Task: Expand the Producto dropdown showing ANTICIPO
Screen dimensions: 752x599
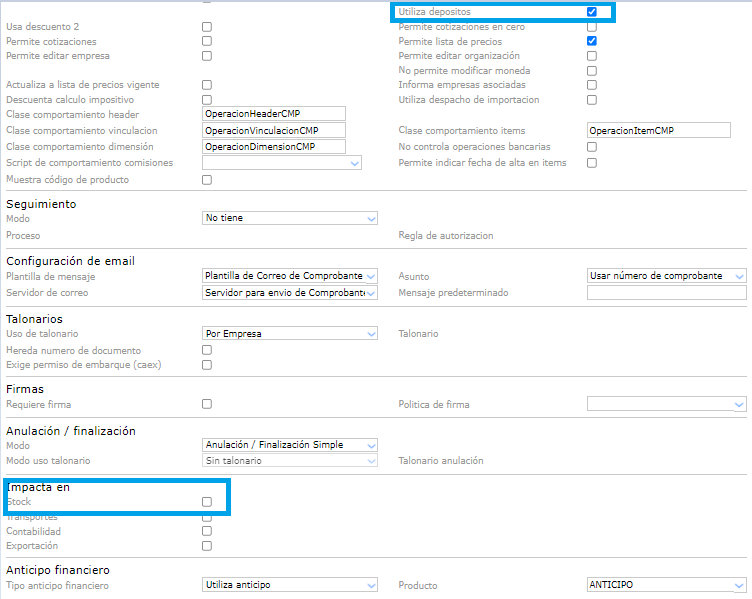Action: click(x=666, y=585)
